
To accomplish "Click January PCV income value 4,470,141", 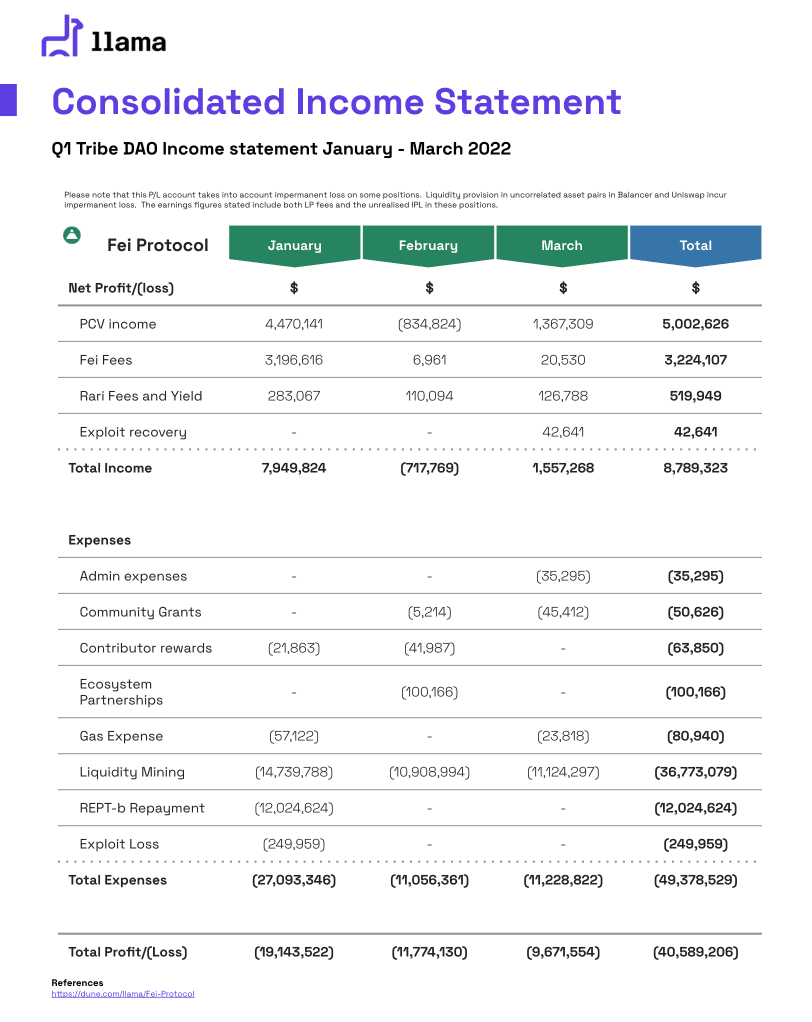I will pos(294,324).
